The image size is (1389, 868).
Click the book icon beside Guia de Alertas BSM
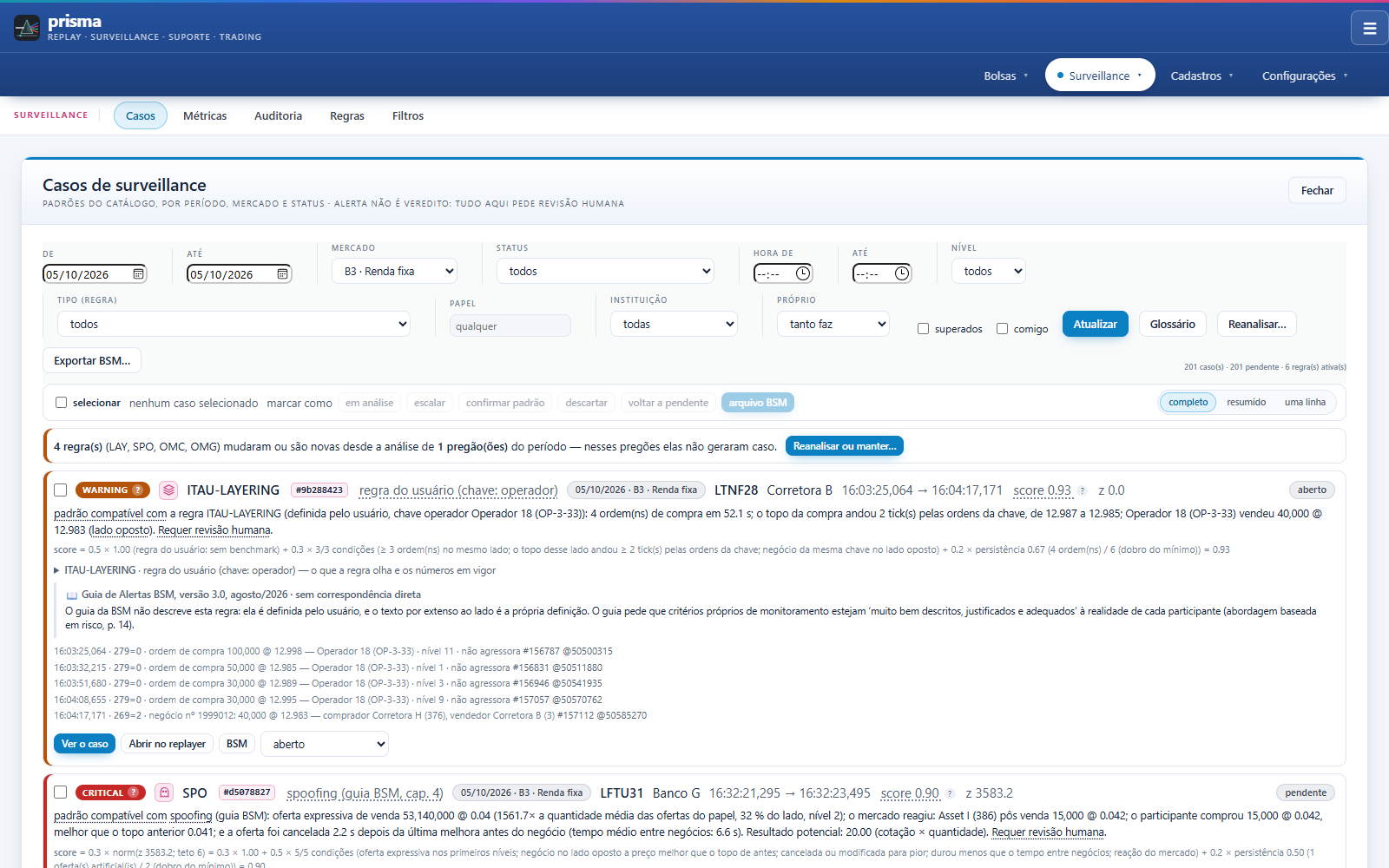72,595
